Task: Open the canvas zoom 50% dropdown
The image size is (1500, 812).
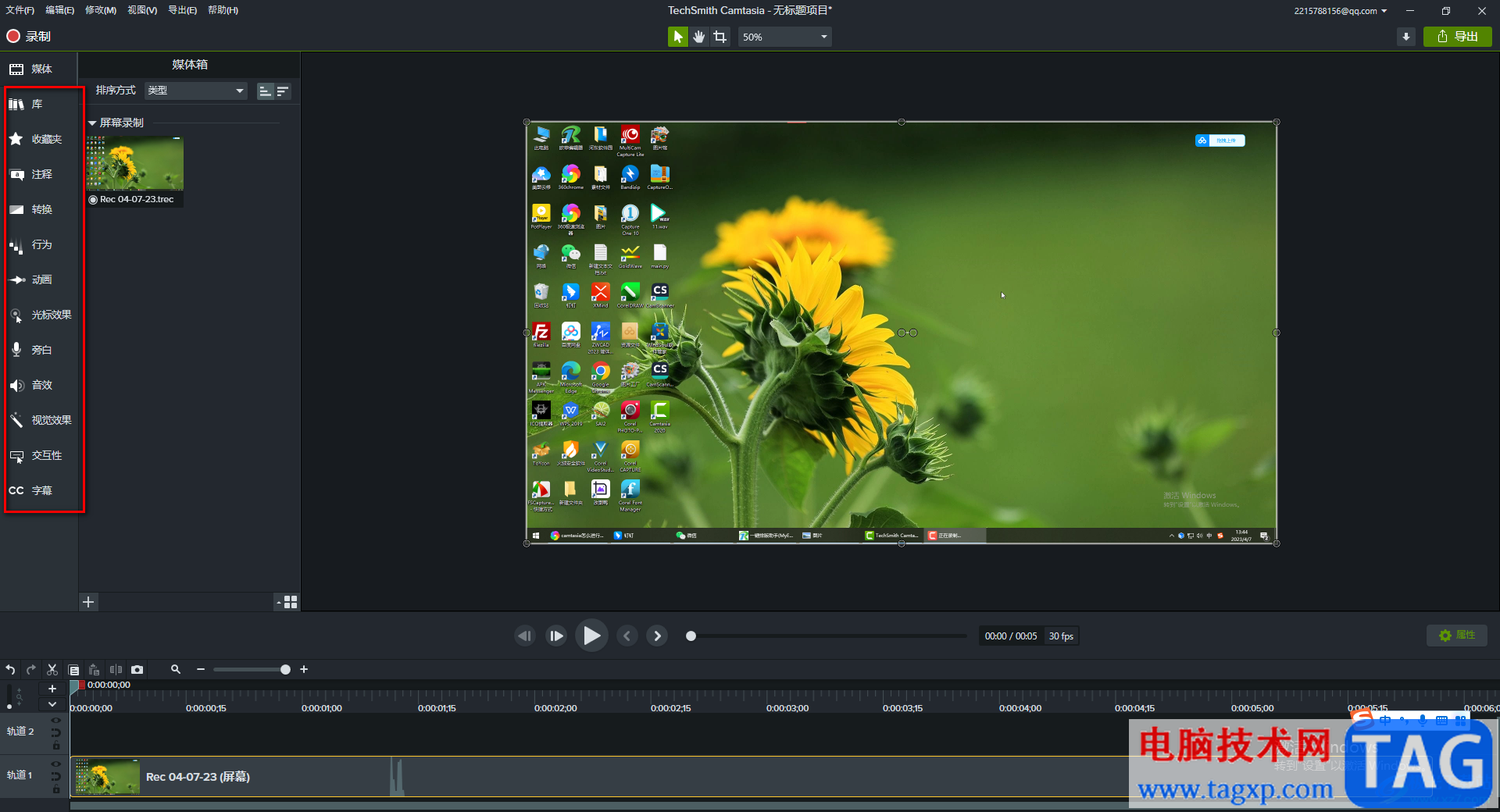Action: coord(784,37)
